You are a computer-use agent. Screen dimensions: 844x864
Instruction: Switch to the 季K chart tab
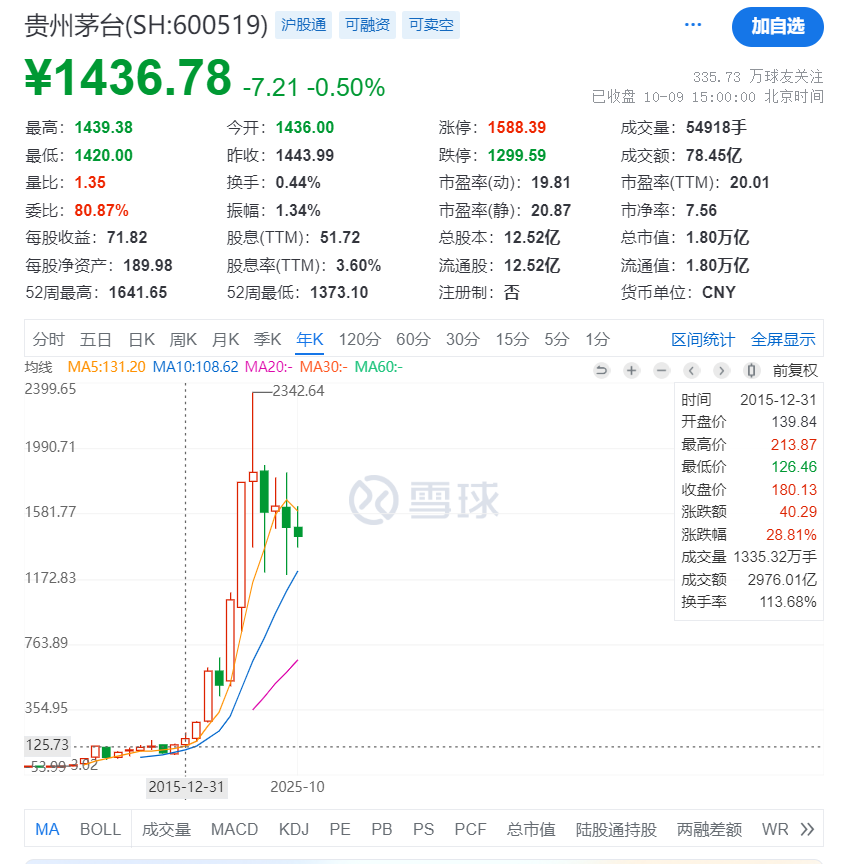268,339
